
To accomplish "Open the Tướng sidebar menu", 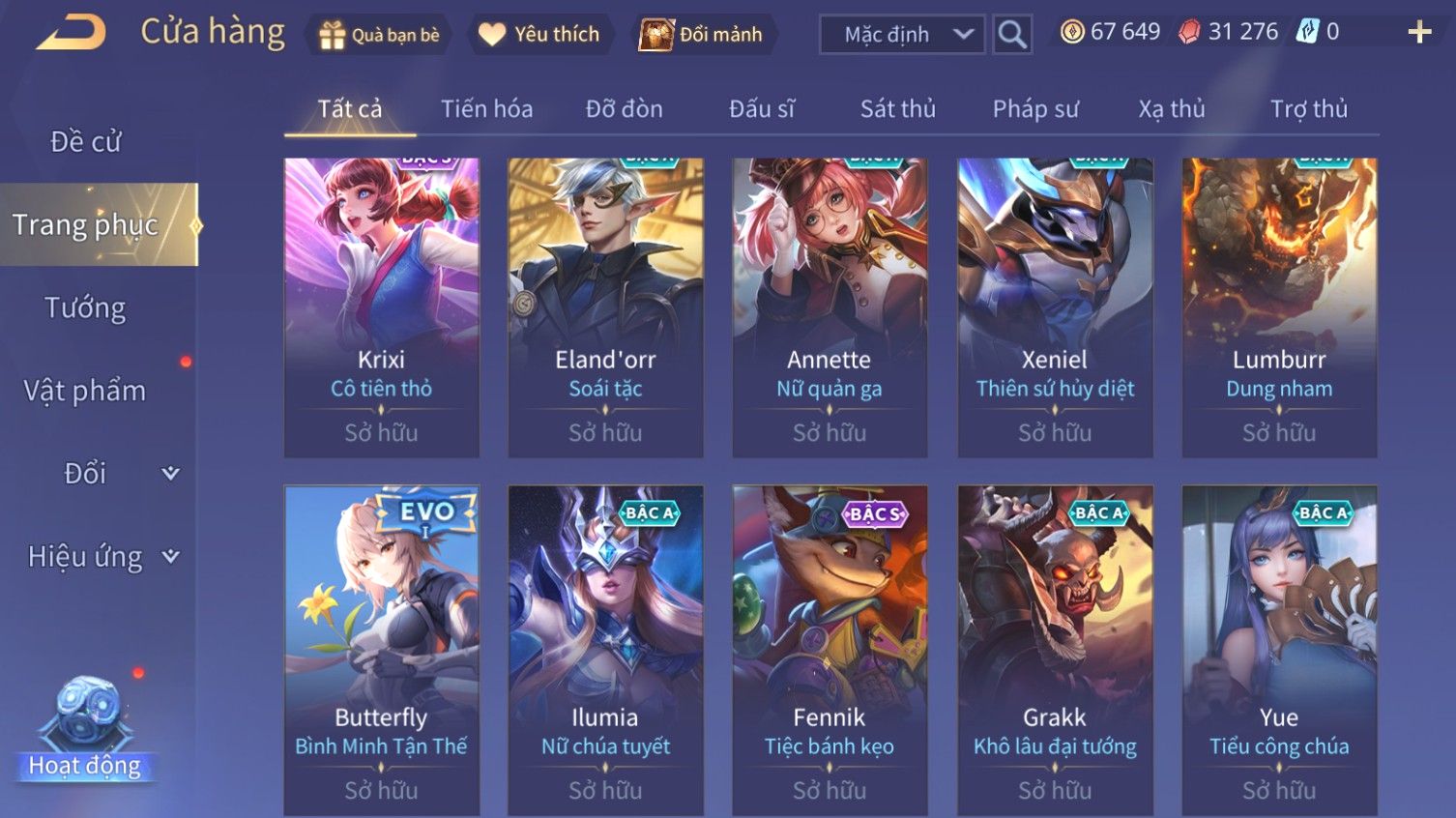I will (85, 307).
